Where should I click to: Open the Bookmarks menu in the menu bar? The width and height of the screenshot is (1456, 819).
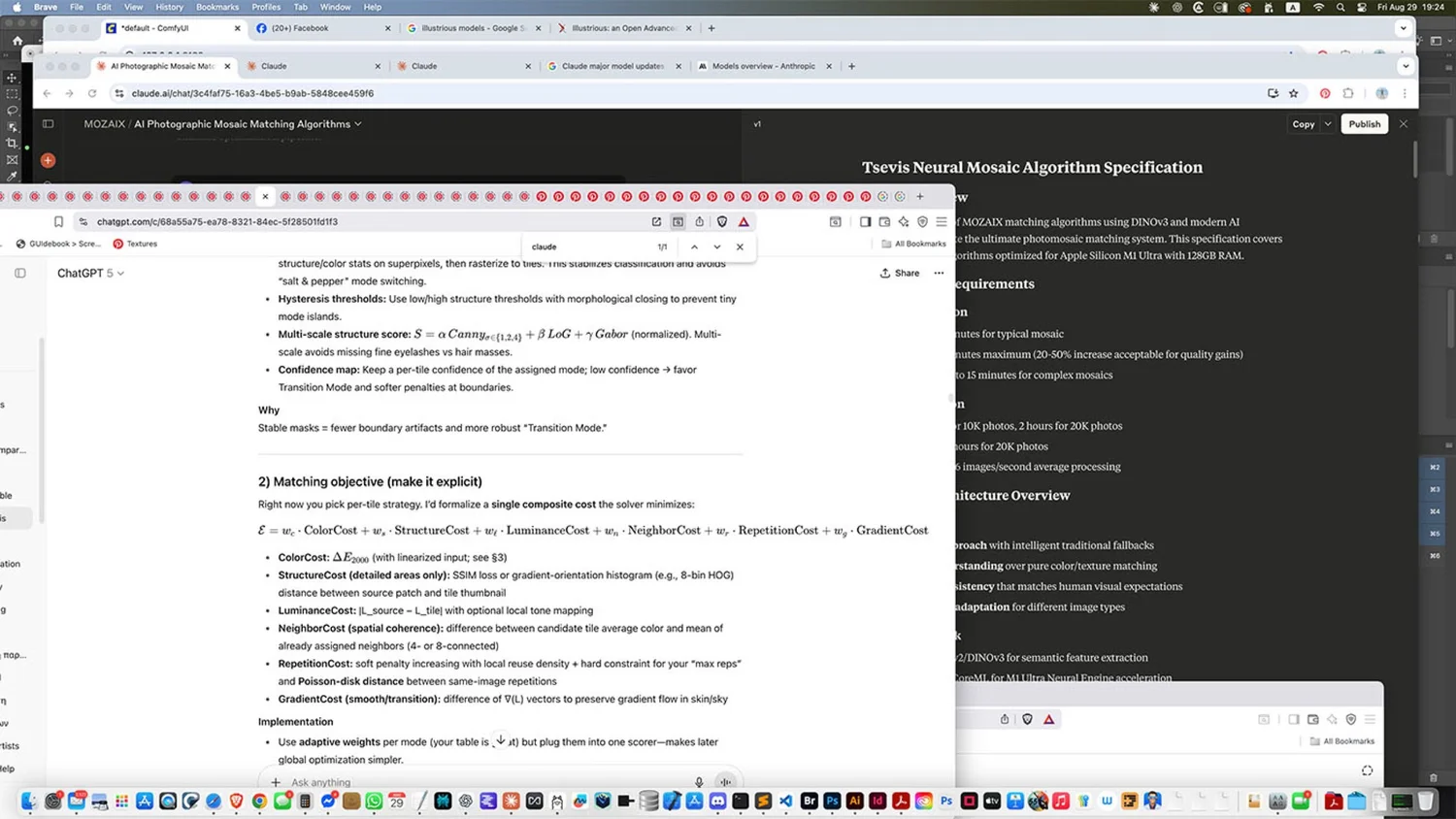[217, 7]
